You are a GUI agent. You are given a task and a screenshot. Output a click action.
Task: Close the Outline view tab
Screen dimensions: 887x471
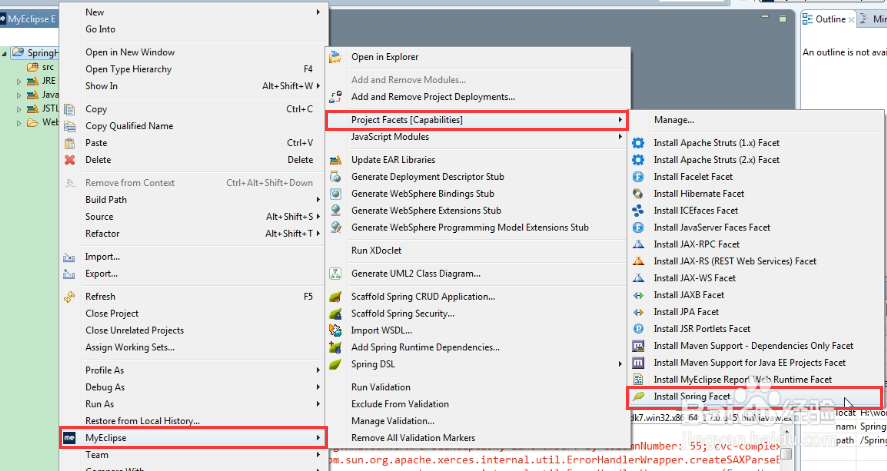click(851, 20)
